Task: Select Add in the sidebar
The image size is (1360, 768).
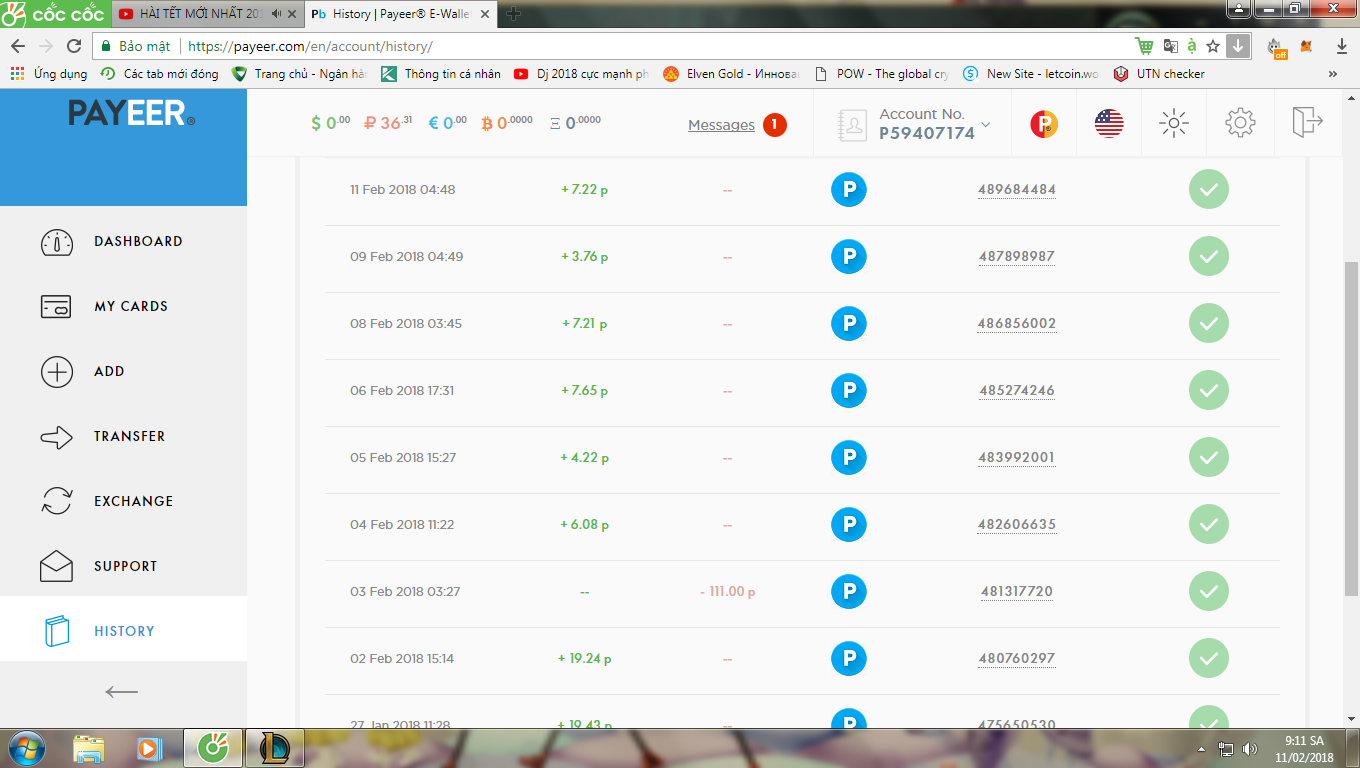Action: 124,371
